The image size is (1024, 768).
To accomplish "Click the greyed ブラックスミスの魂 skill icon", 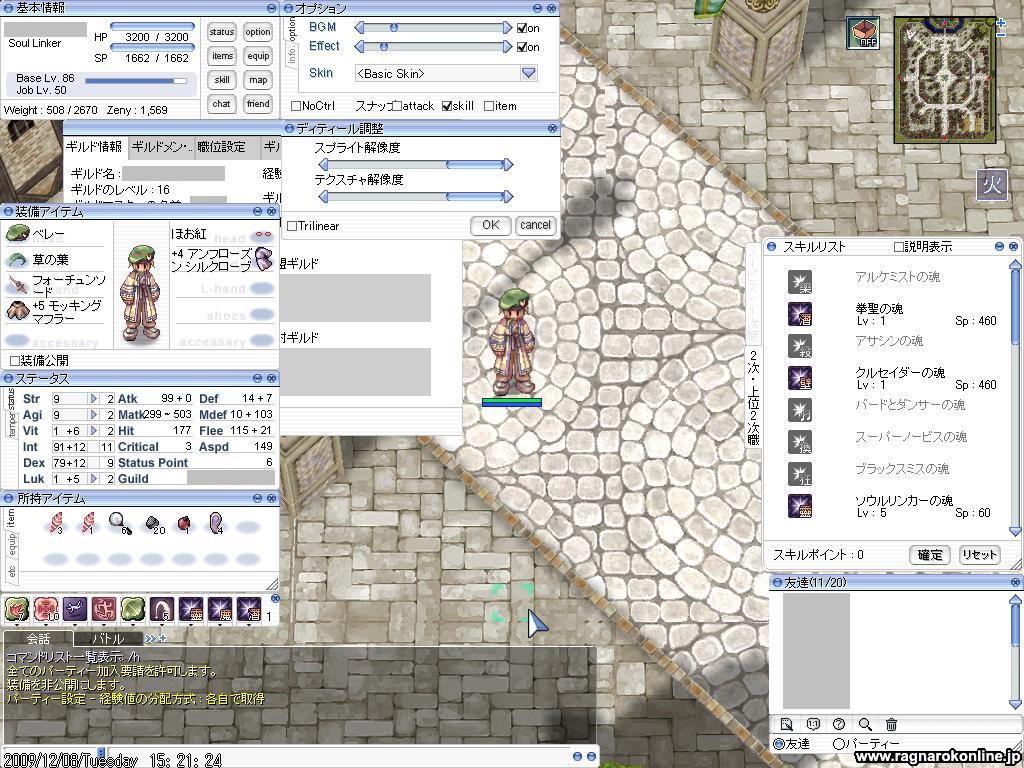I will point(800,474).
